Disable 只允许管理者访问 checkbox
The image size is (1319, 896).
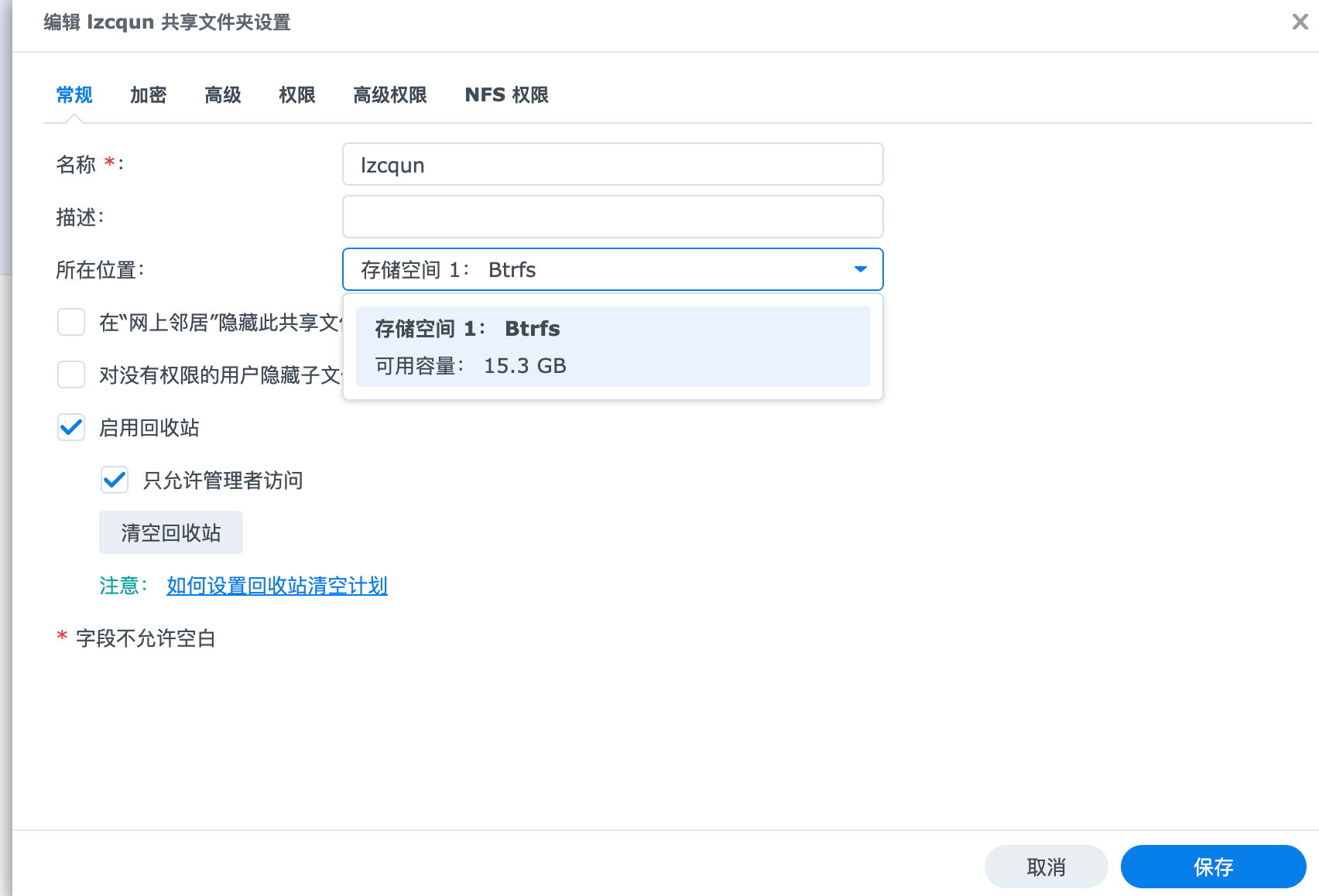coord(115,480)
